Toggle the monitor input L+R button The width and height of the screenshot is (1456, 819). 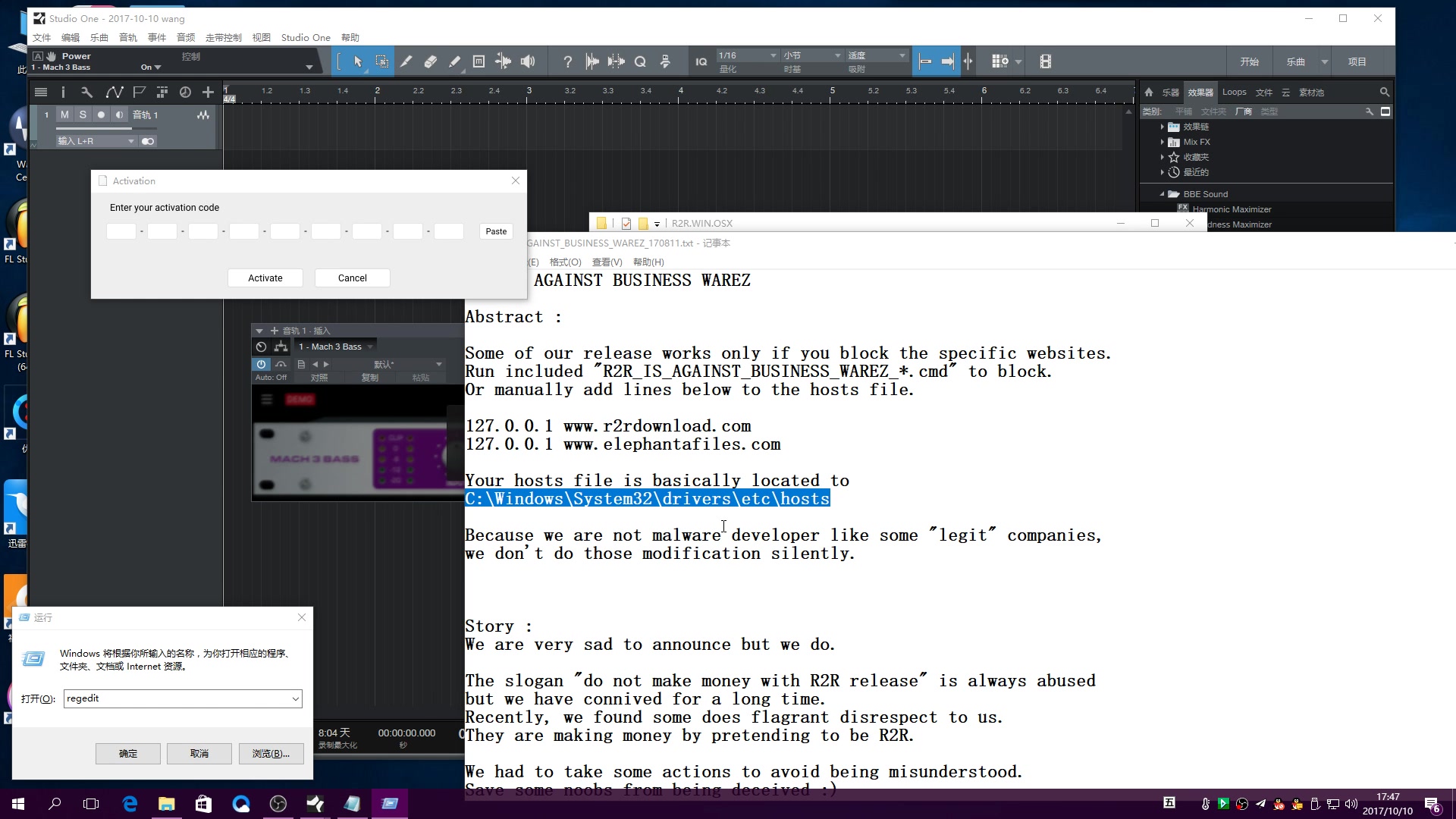(147, 141)
